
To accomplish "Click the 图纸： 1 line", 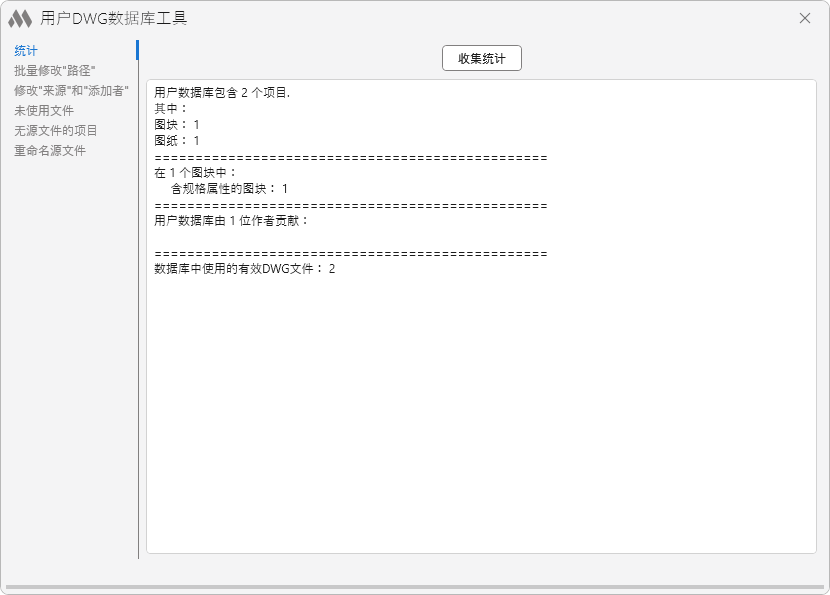I will (x=177, y=141).
